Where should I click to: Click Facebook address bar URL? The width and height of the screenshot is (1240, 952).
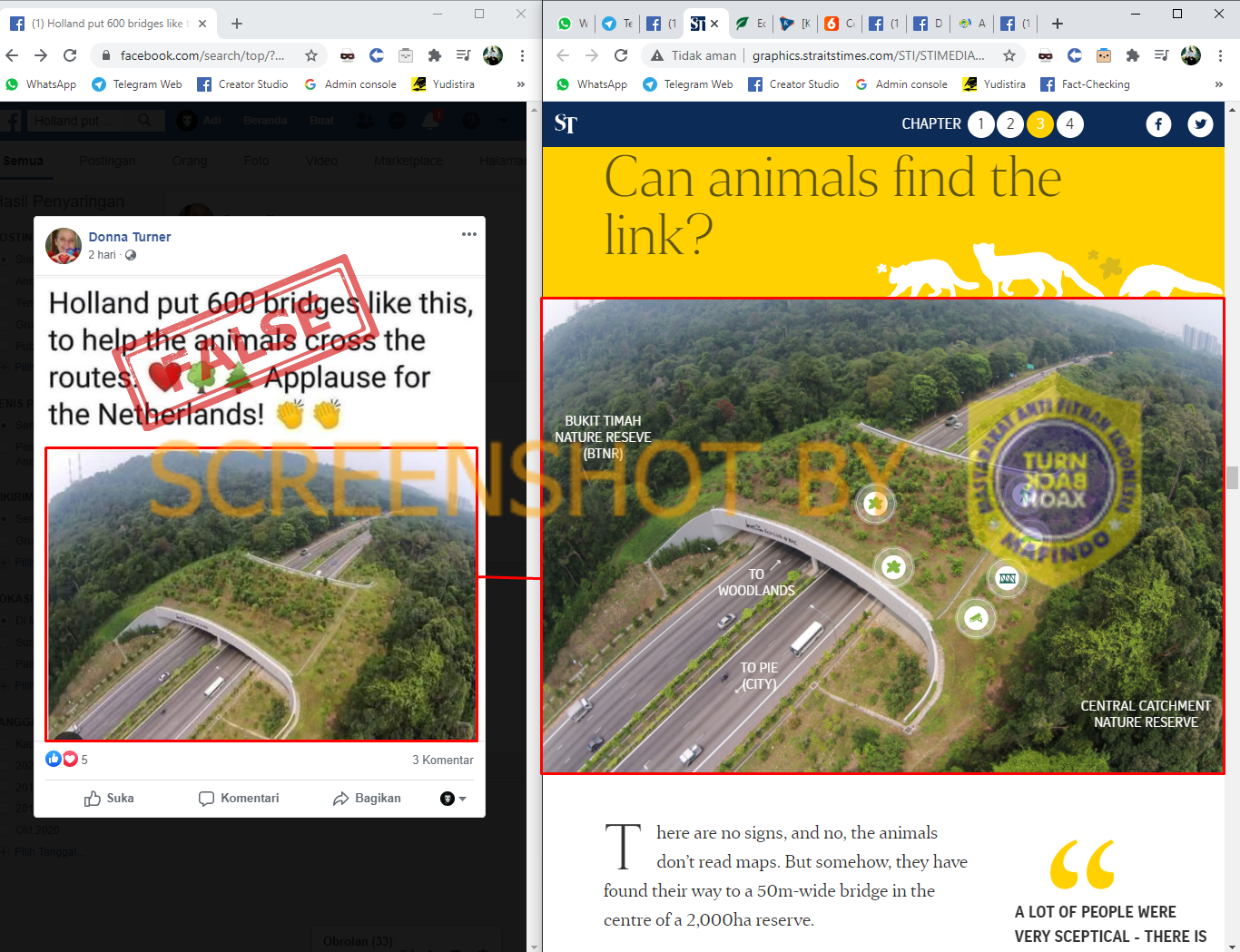pos(202,55)
